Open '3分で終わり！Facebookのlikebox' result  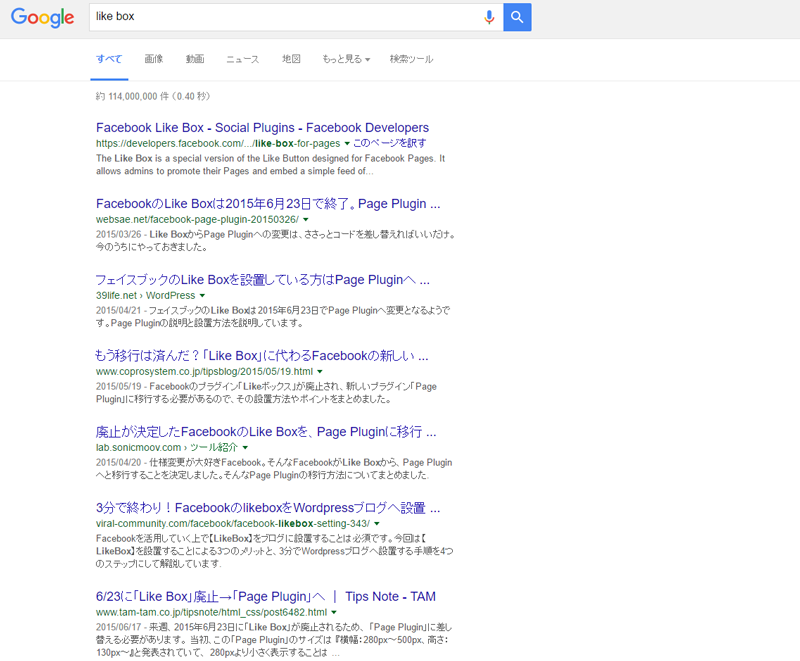268,508
